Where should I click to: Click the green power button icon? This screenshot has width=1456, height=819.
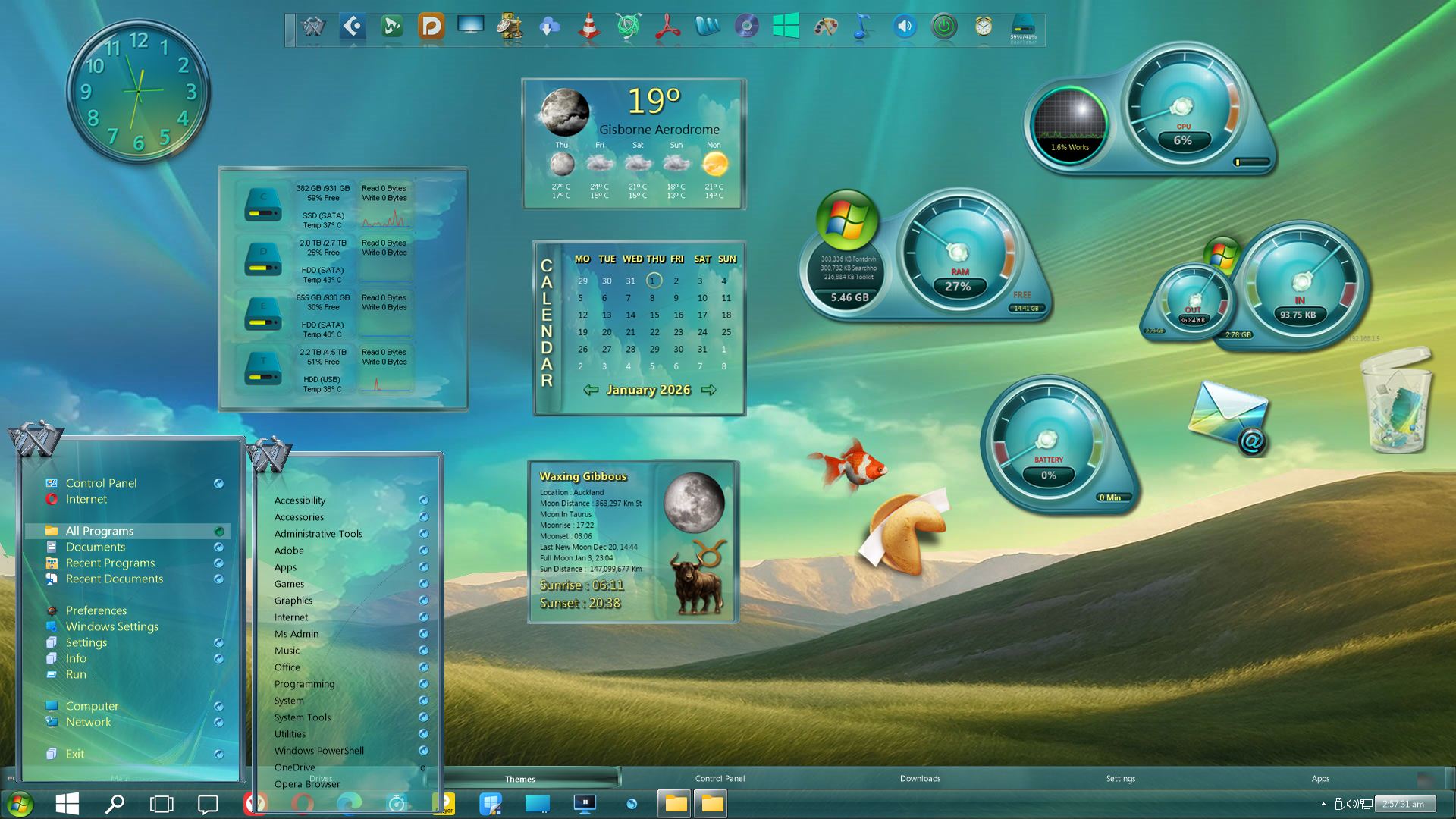pos(943,27)
